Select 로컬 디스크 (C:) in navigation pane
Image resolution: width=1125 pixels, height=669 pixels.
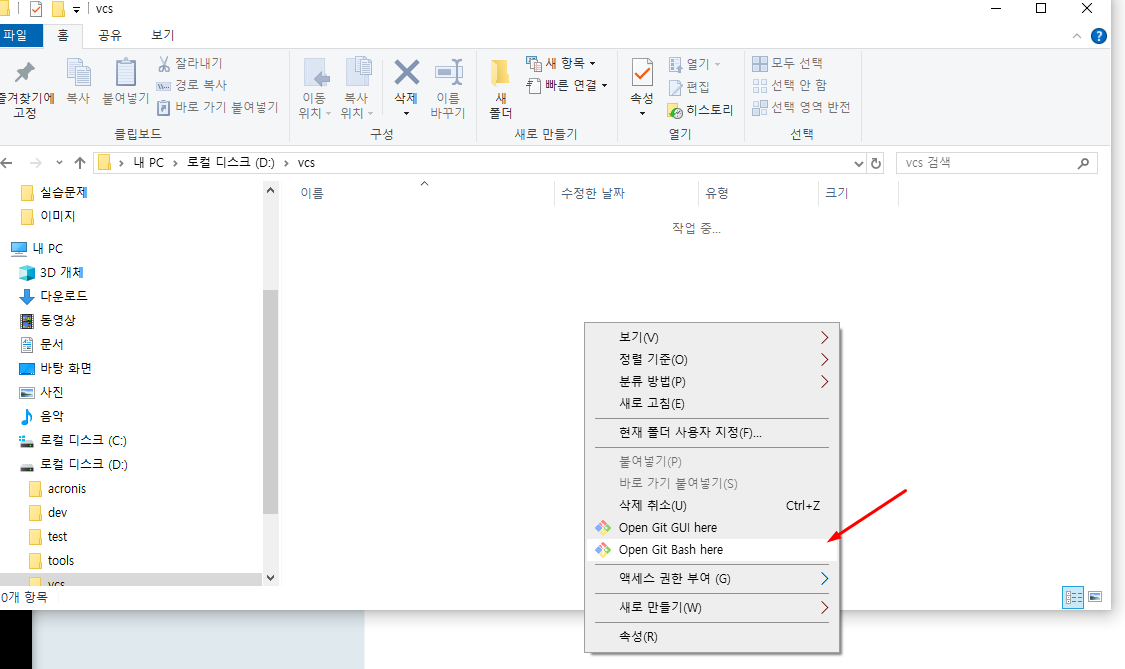click(73, 441)
